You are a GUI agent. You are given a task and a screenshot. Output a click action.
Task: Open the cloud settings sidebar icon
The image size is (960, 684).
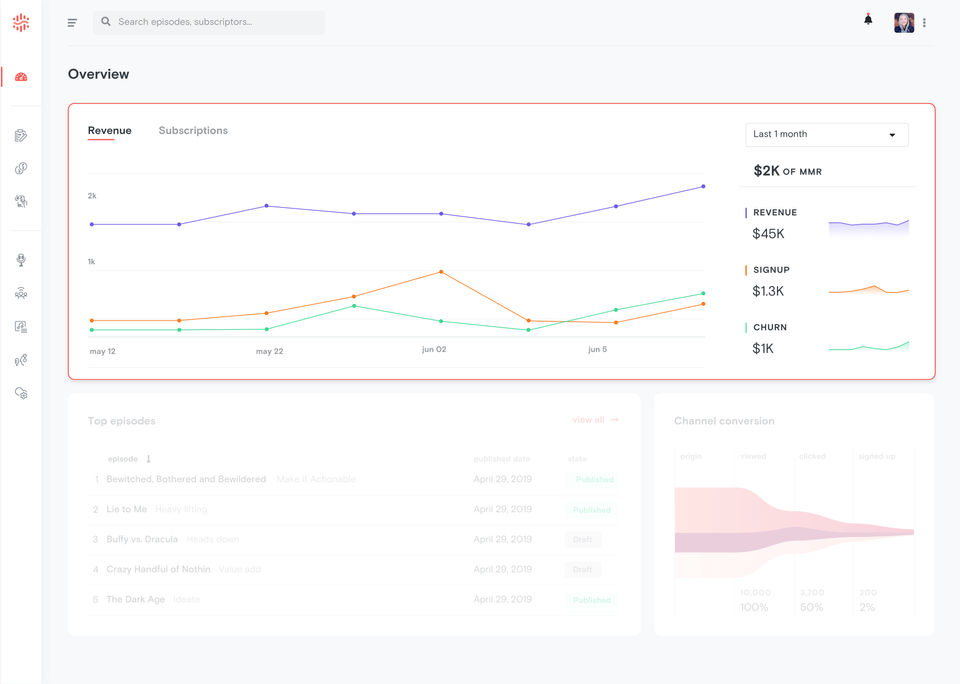(x=21, y=393)
